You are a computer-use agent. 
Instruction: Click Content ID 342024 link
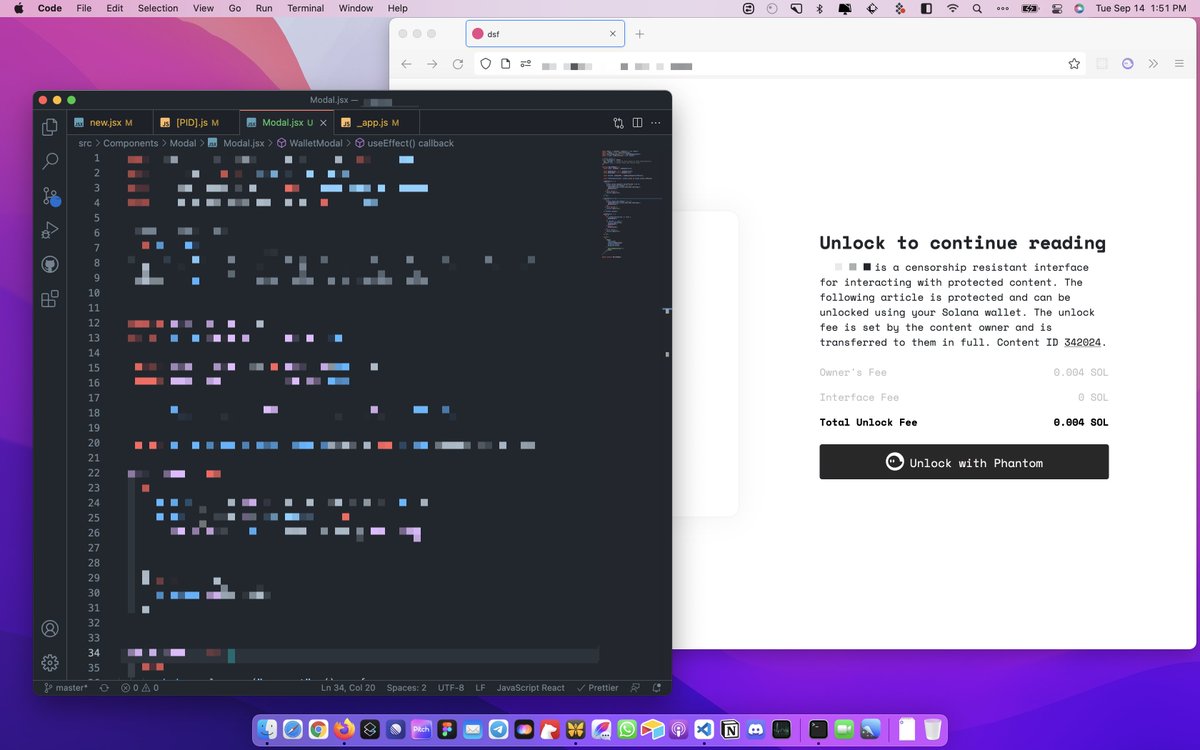point(1083,342)
